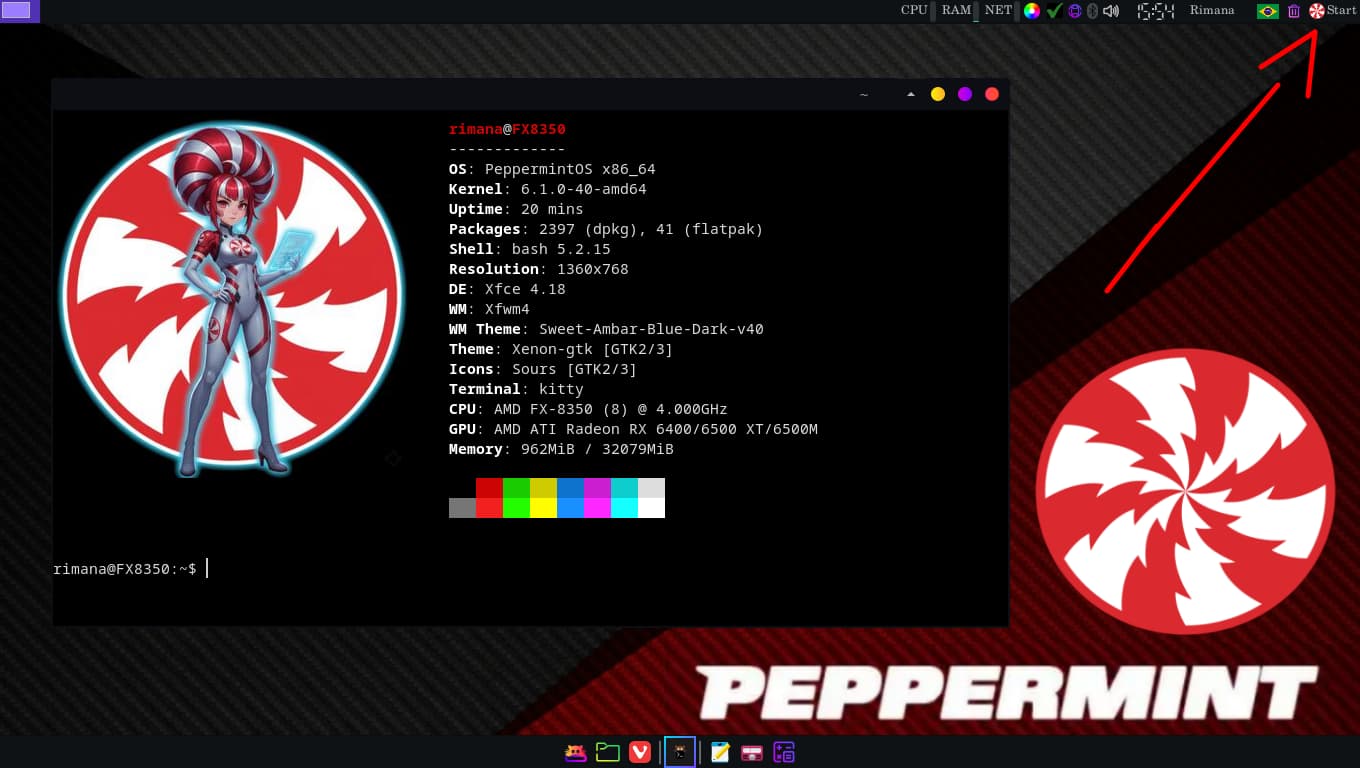
Task: Launch Vivaldi browser from the dock
Action: pos(640,752)
